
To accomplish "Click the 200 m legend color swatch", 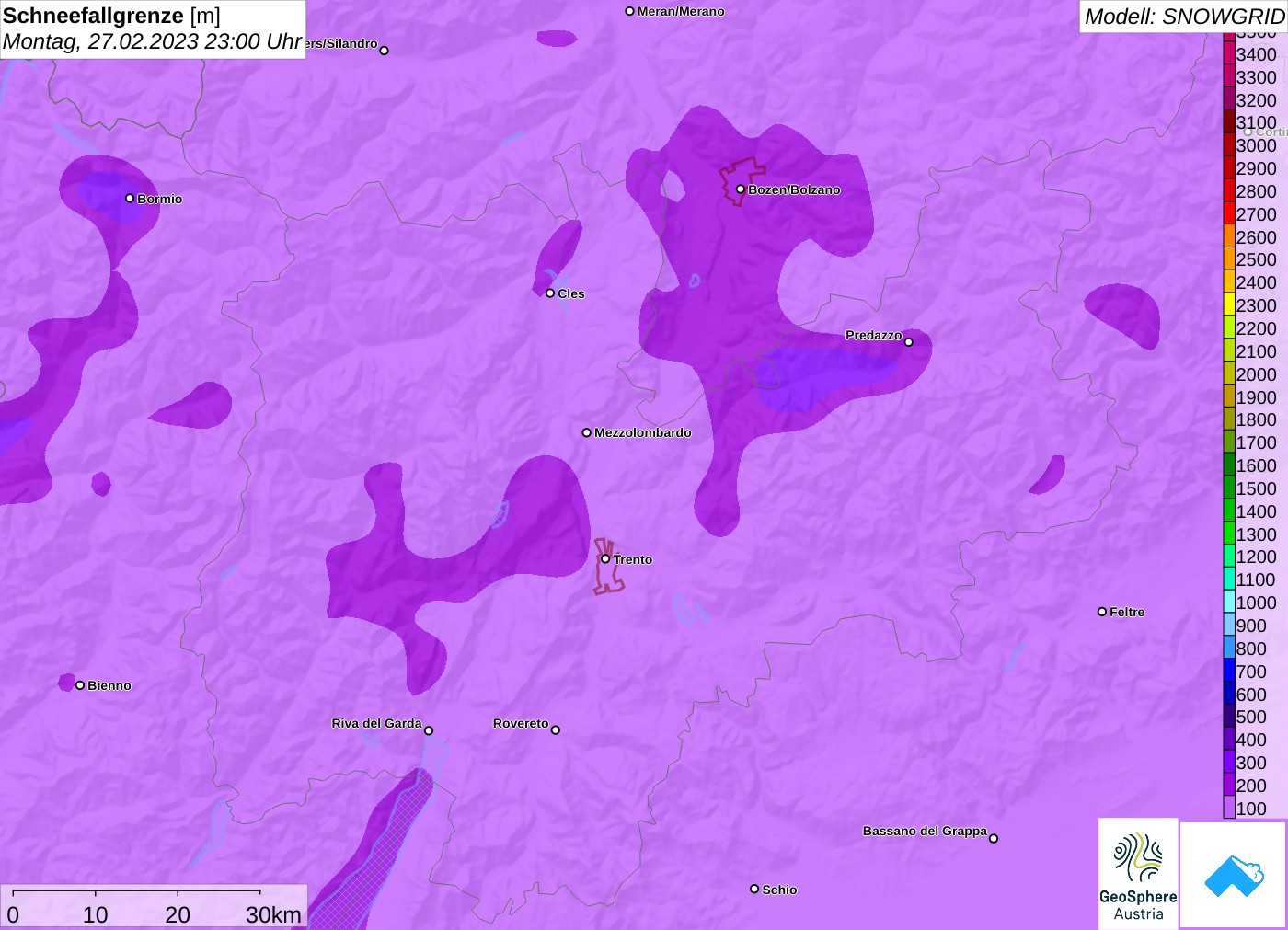I will [x=1229, y=786].
